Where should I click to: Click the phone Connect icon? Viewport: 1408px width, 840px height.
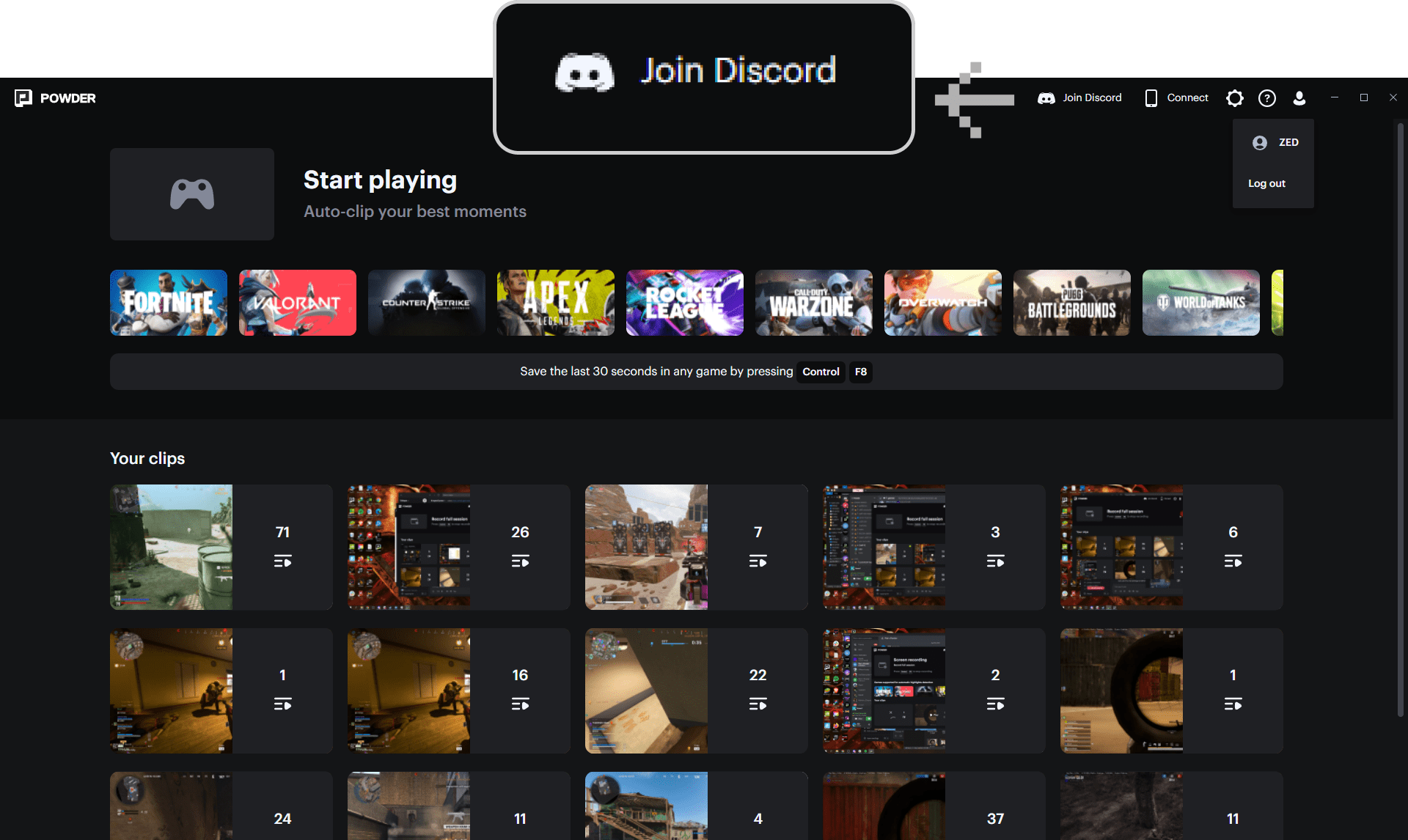(1151, 98)
